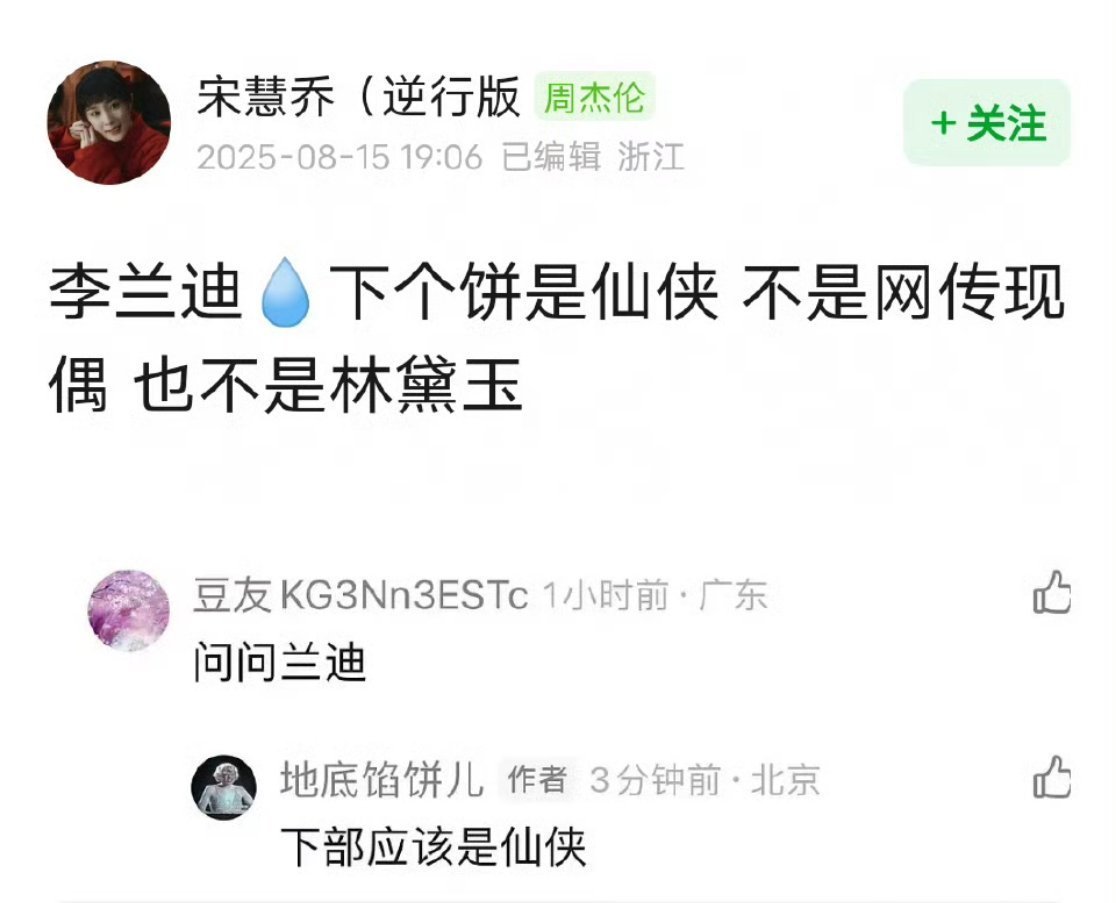Tap the 已编辑 edited label
This screenshot has height=903, width=1116.
(550, 157)
